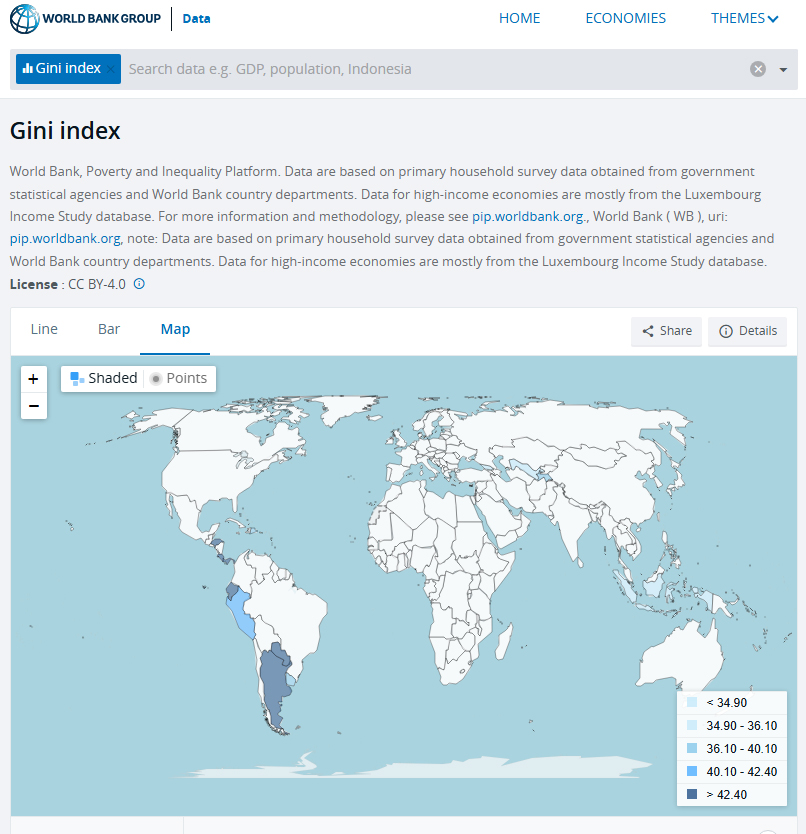Screen dimensions: 806x834
Task: Click the Details info icon
Action: pyautogui.click(x=725, y=331)
